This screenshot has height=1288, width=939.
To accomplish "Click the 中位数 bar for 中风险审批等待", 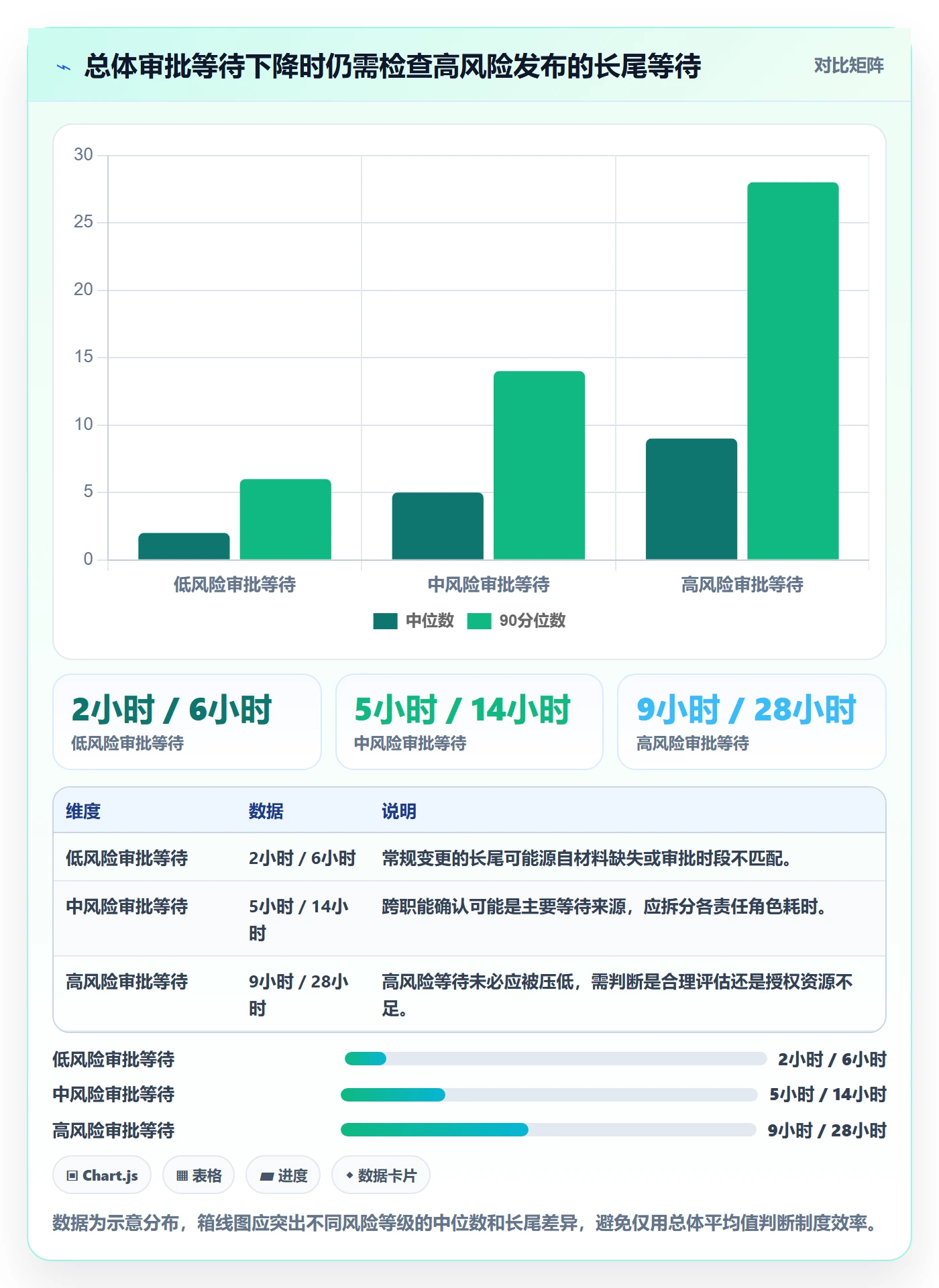I will (437, 526).
